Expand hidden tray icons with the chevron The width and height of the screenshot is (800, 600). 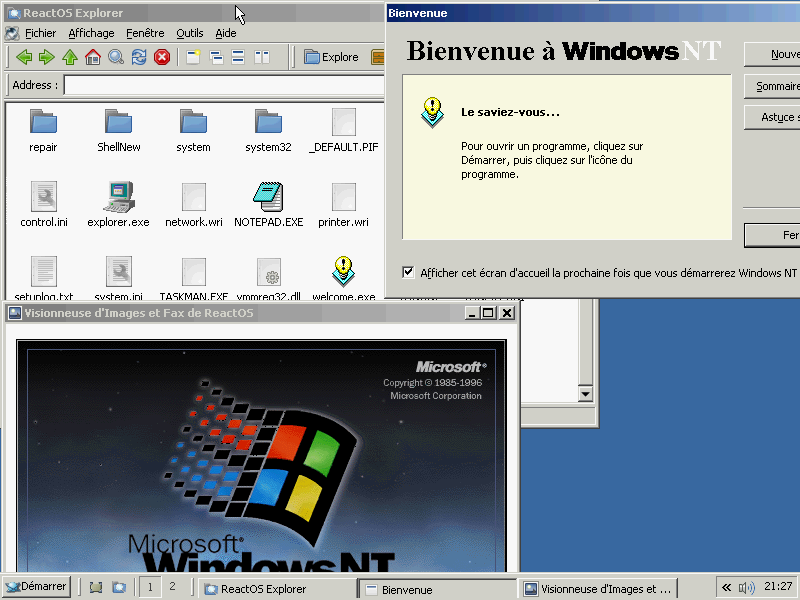[x=725, y=588]
